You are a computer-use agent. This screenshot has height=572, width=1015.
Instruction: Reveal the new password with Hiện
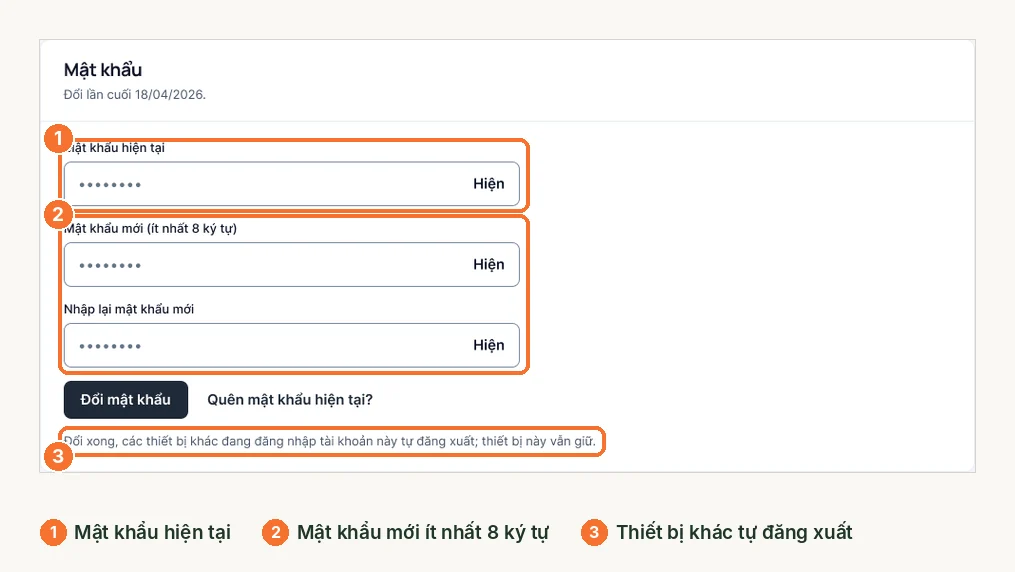point(489,265)
